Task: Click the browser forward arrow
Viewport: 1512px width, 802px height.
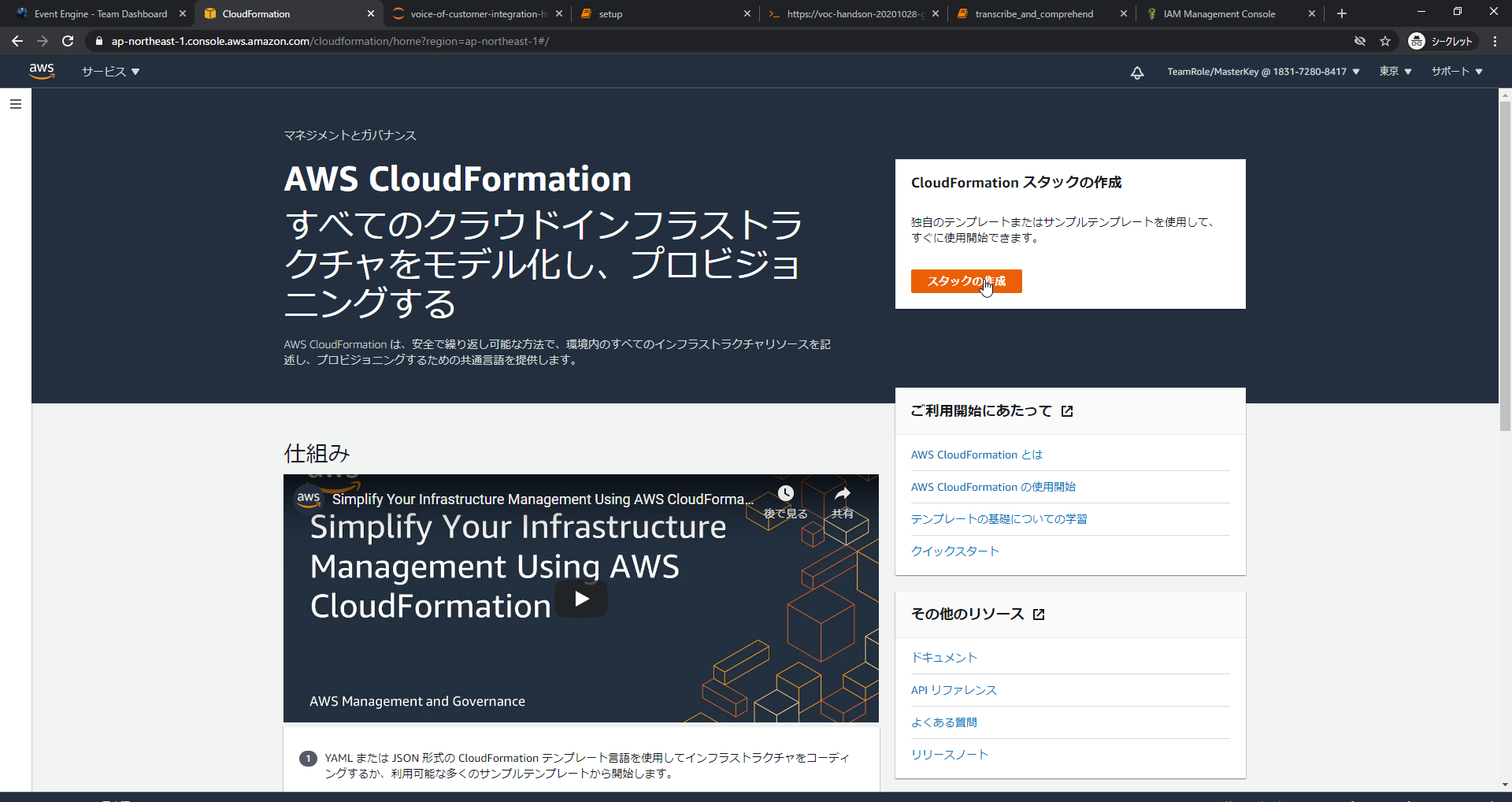Action: [x=43, y=41]
